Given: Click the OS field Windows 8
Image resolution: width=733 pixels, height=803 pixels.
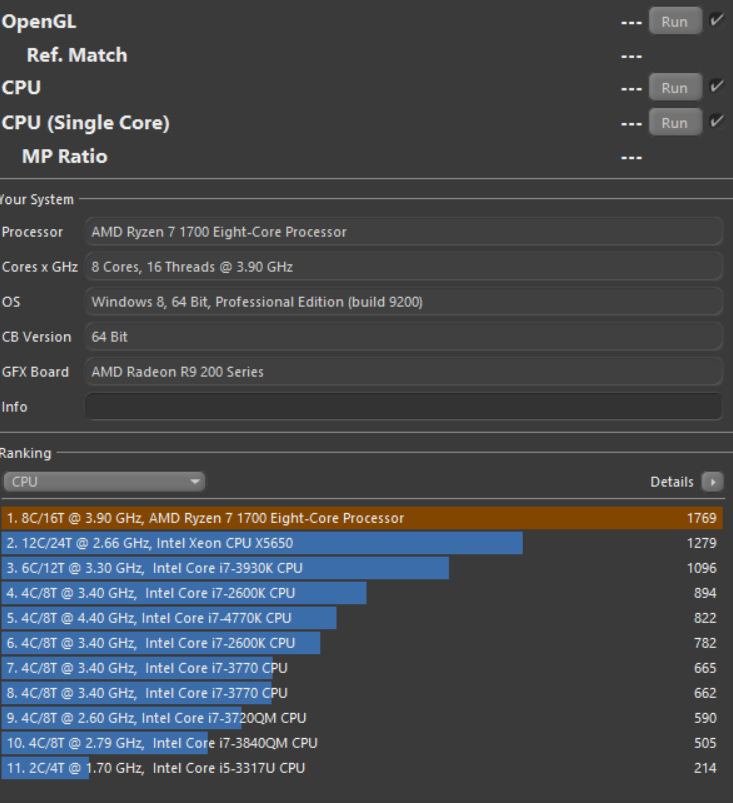Looking at the screenshot, I should tap(404, 302).
